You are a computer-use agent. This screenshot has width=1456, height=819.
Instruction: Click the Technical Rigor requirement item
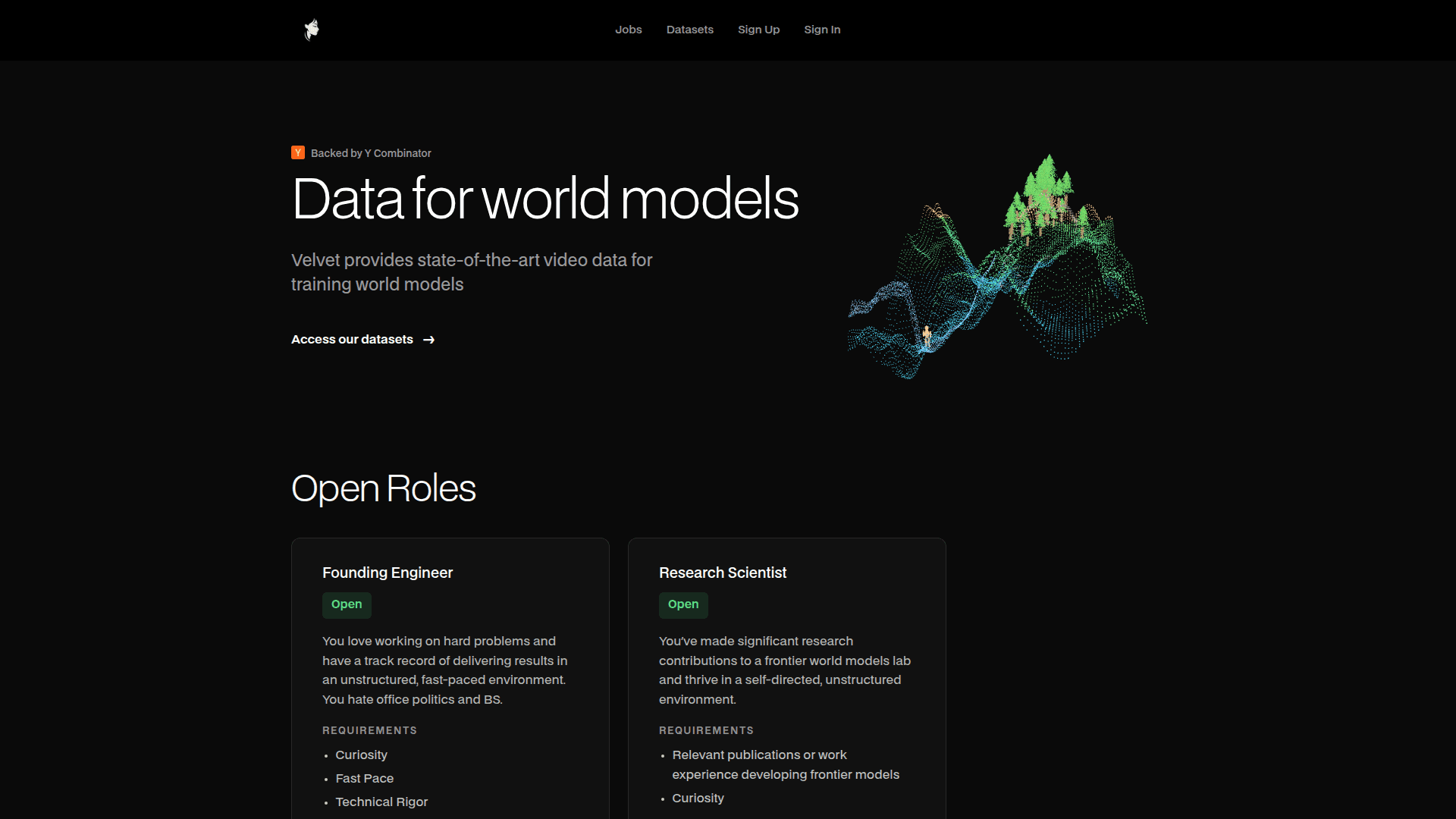coord(381,802)
